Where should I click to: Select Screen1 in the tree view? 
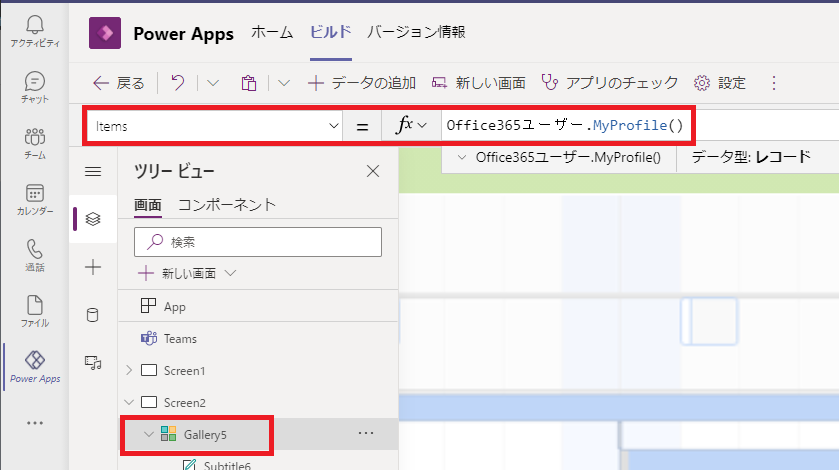pos(184,370)
